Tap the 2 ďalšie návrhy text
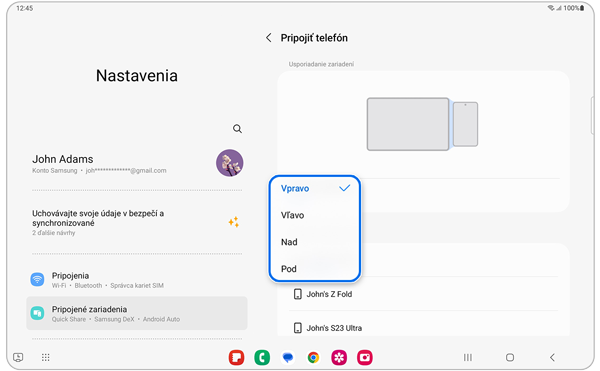This screenshot has height=371, width=600. click(54, 233)
